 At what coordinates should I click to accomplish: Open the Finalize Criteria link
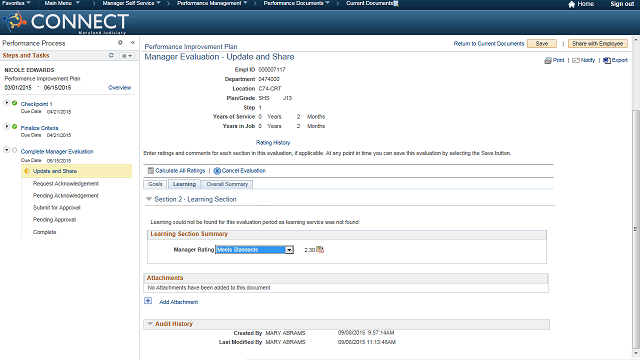click(x=39, y=128)
